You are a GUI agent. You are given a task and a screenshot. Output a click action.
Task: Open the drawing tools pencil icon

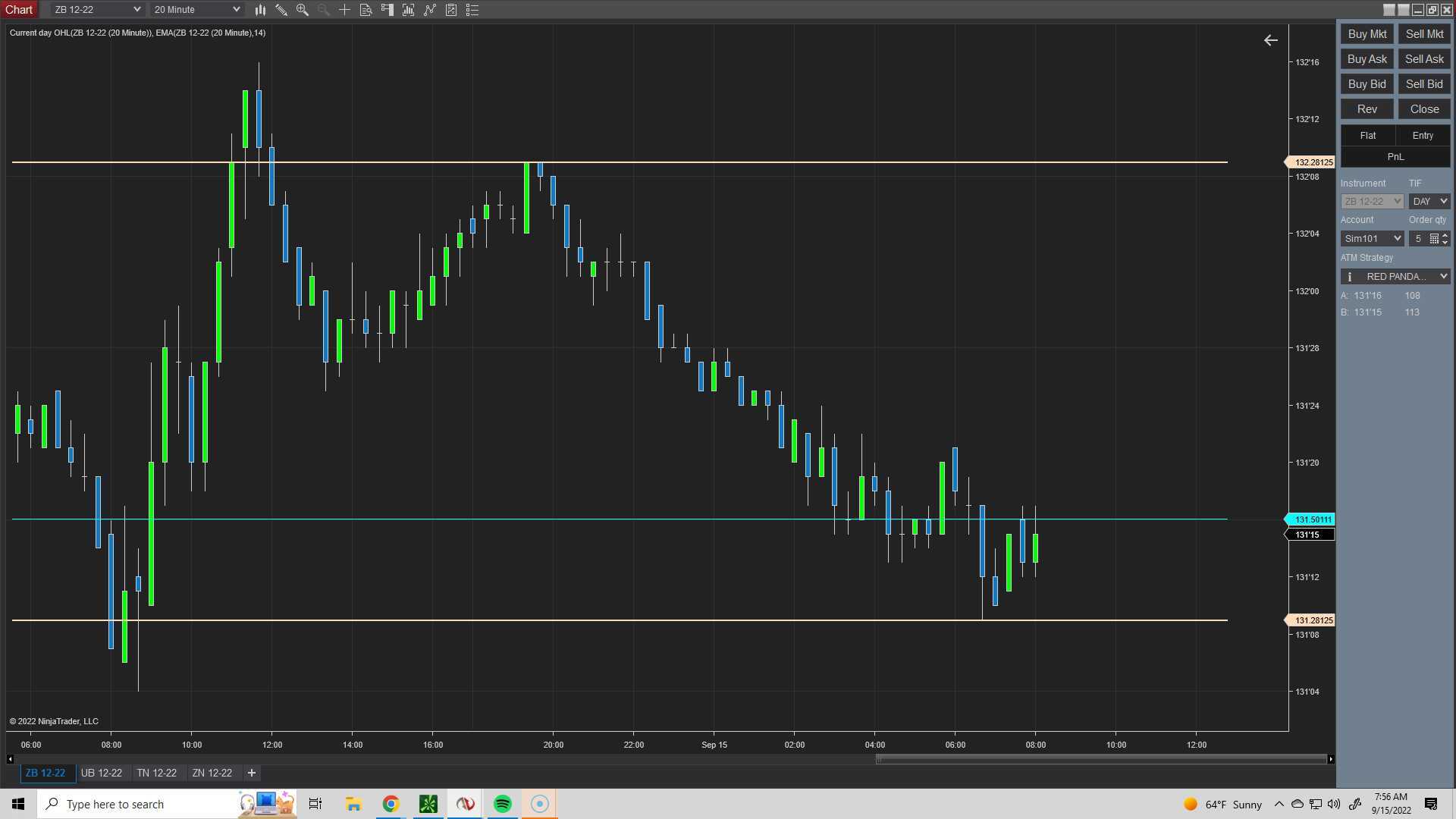pos(281,10)
